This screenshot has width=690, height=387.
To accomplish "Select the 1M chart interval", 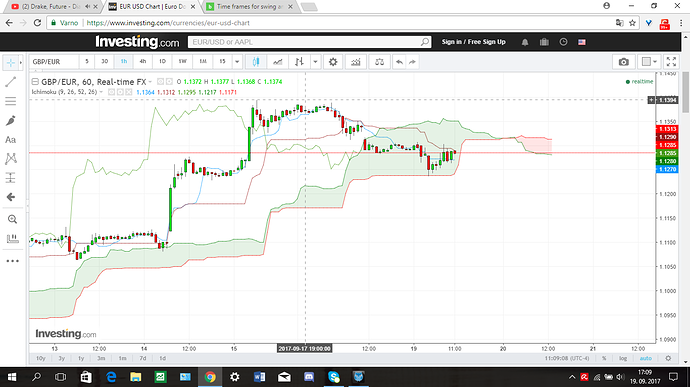I will pyautogui.click(x=203, y=62).
